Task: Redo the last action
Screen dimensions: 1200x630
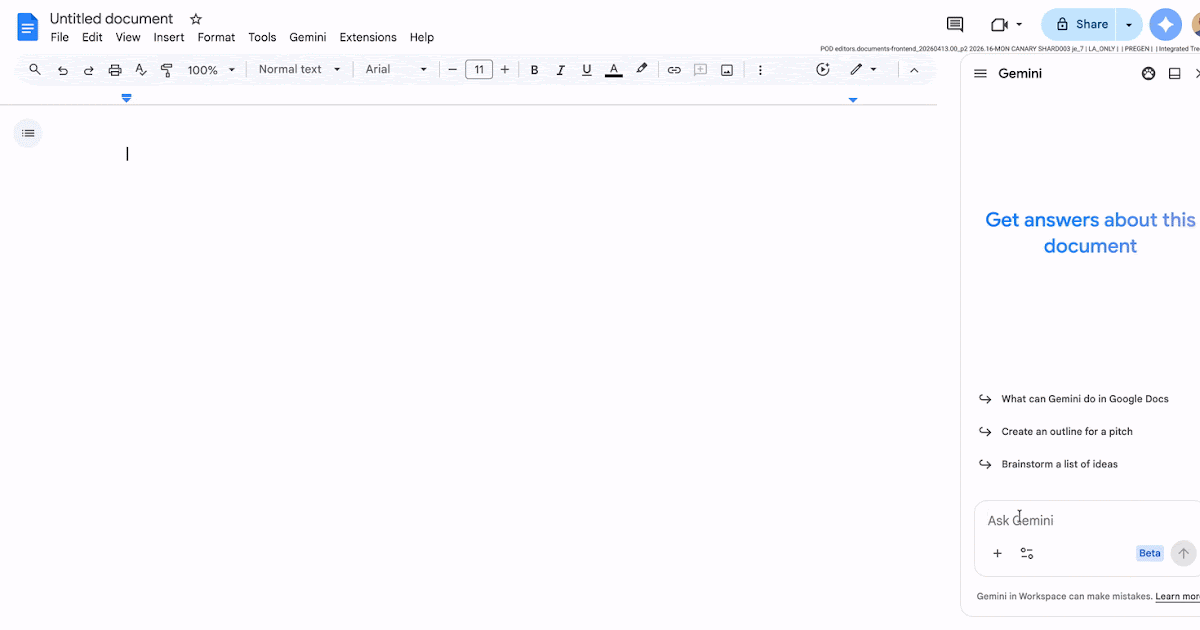Action: (x=88, y=70)
